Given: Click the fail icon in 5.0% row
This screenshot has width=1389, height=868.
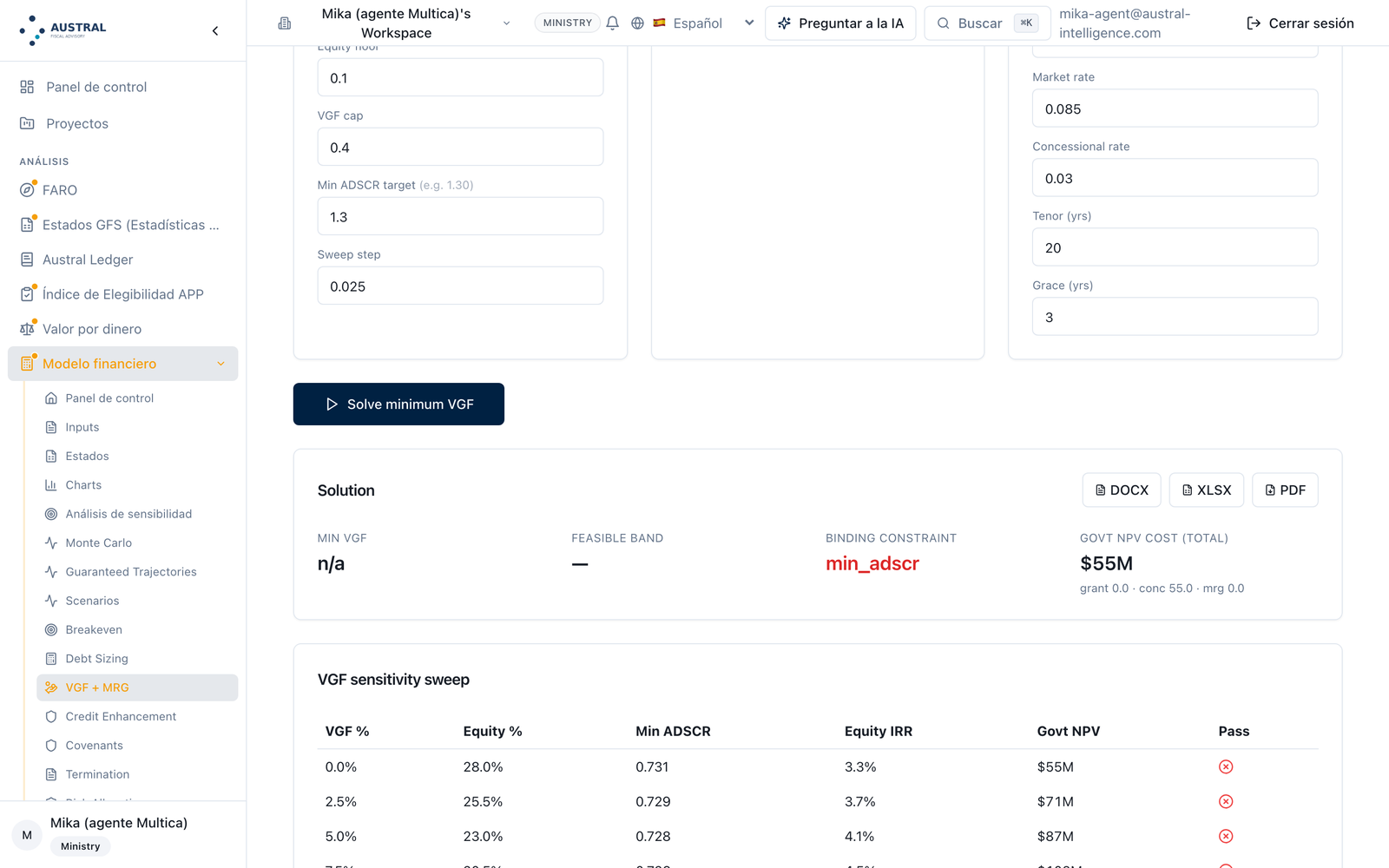Looking at the screenshot, I should coord(1226,836).
